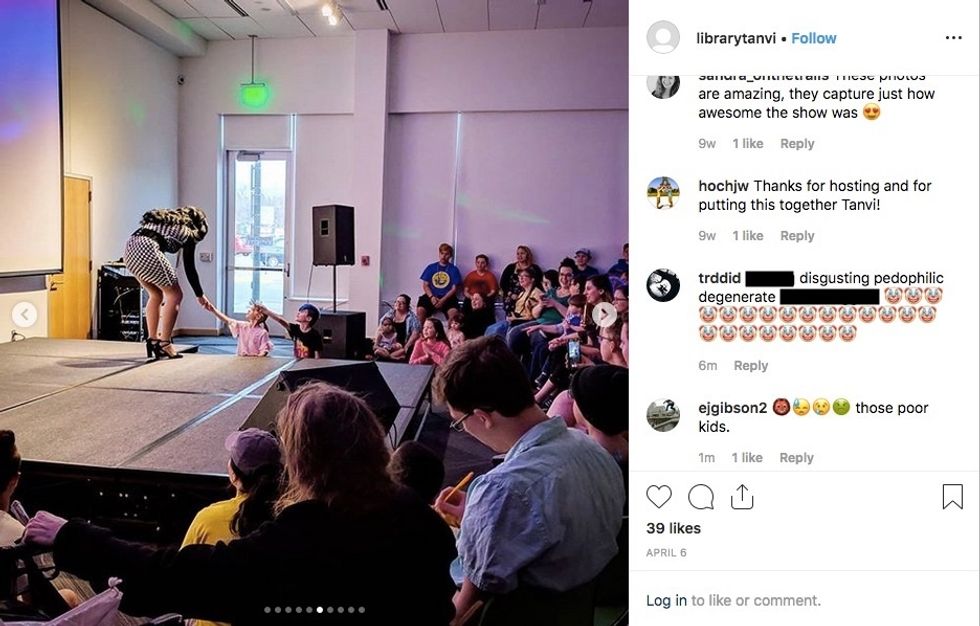This screenshot has height=626, width=980.
Task: View the 1 like on hochjw's comment
Action: [748, 236]
